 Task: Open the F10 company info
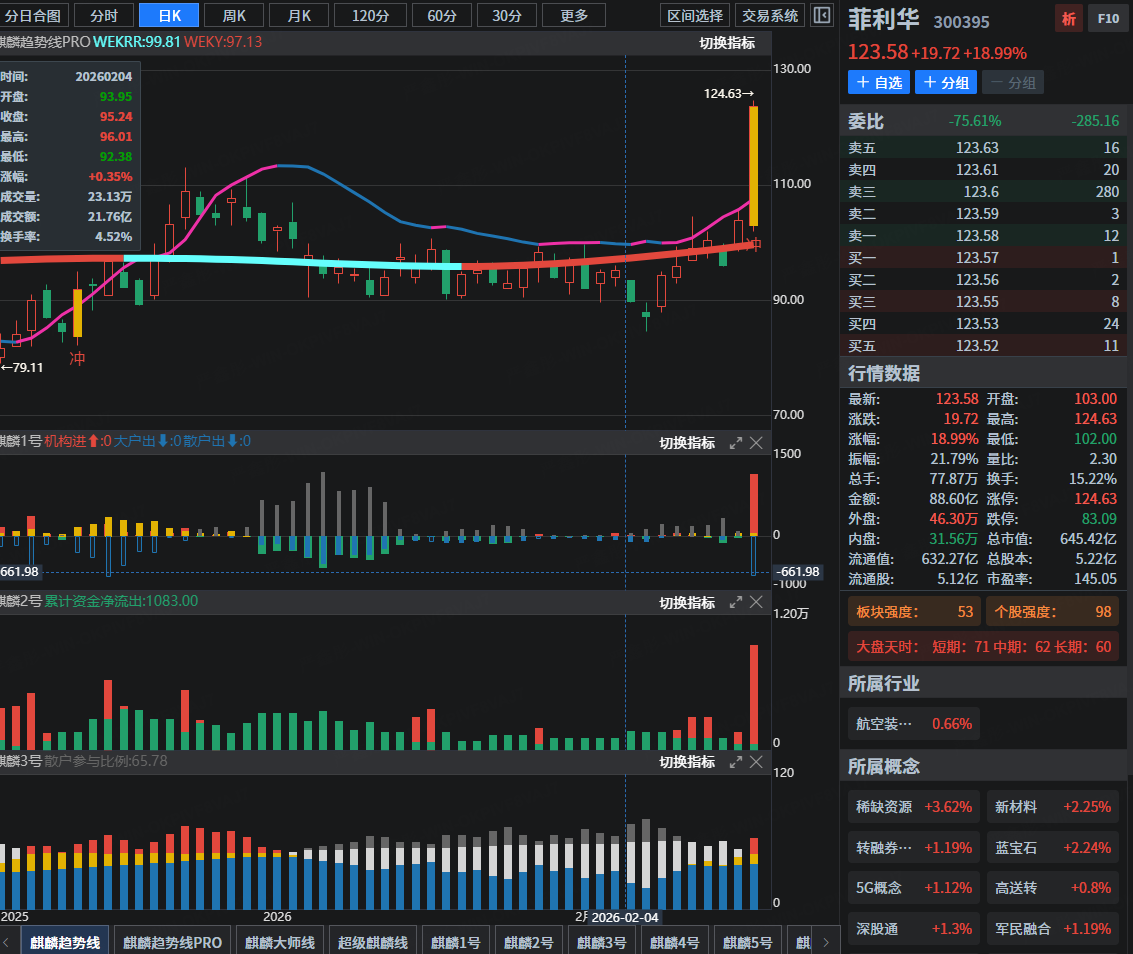(1108, 18)
